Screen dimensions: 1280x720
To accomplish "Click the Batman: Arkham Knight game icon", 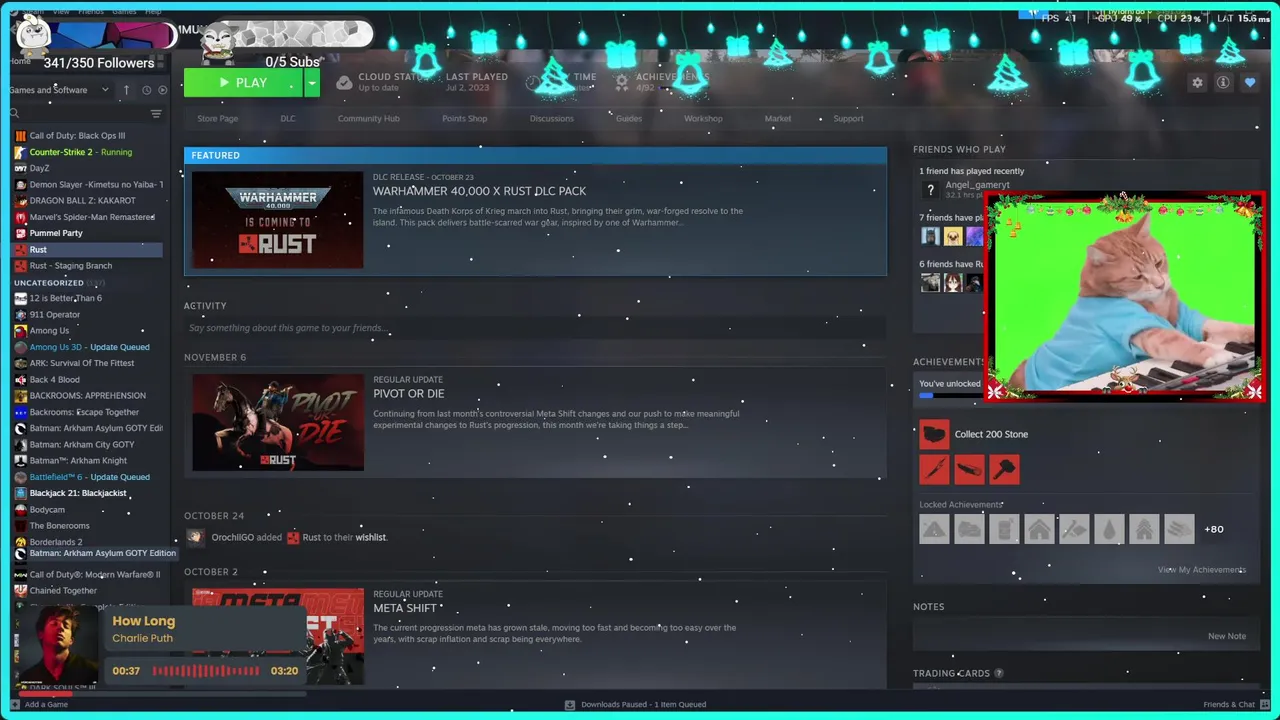I will (20, 461).
